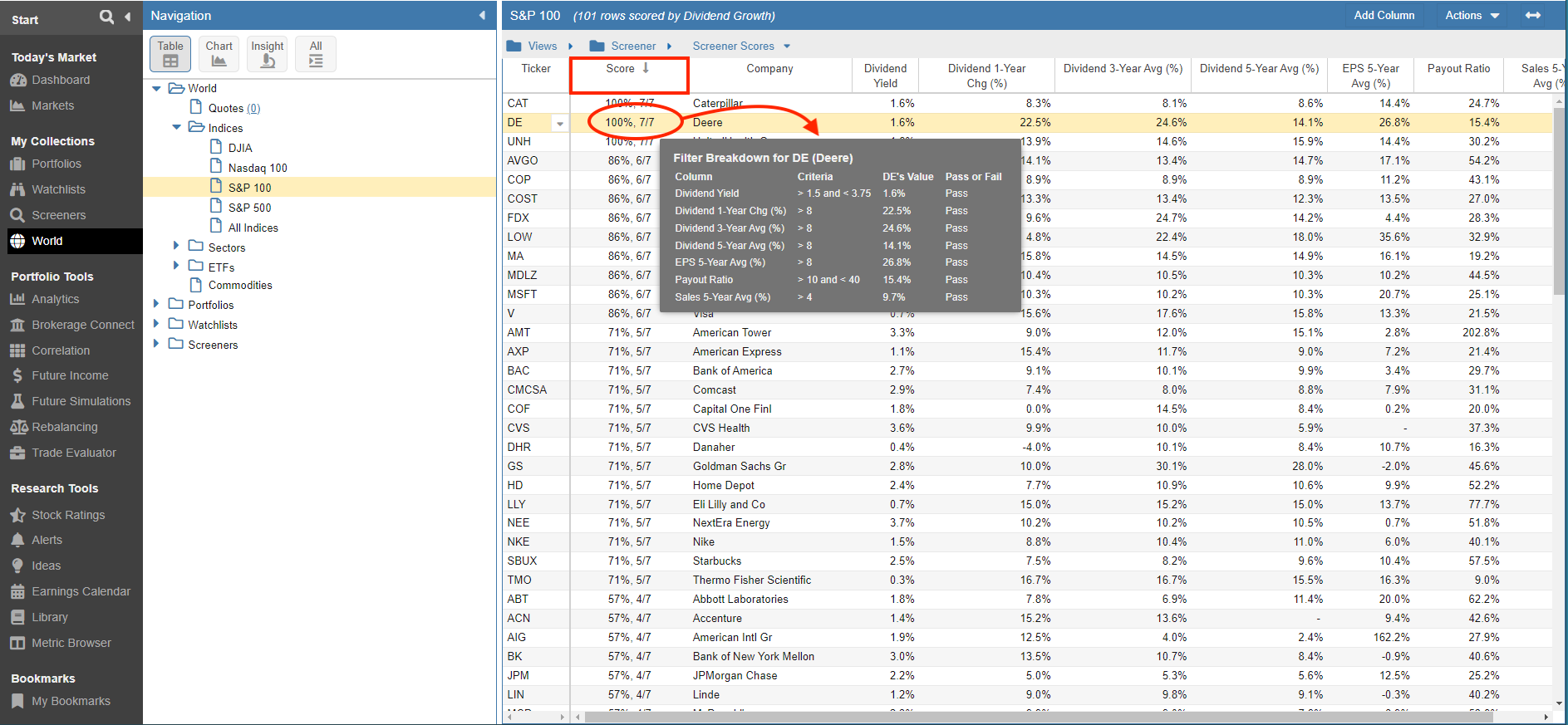Sort by the Score column header
Screen dimensions: 1568x725
point(629,75)
